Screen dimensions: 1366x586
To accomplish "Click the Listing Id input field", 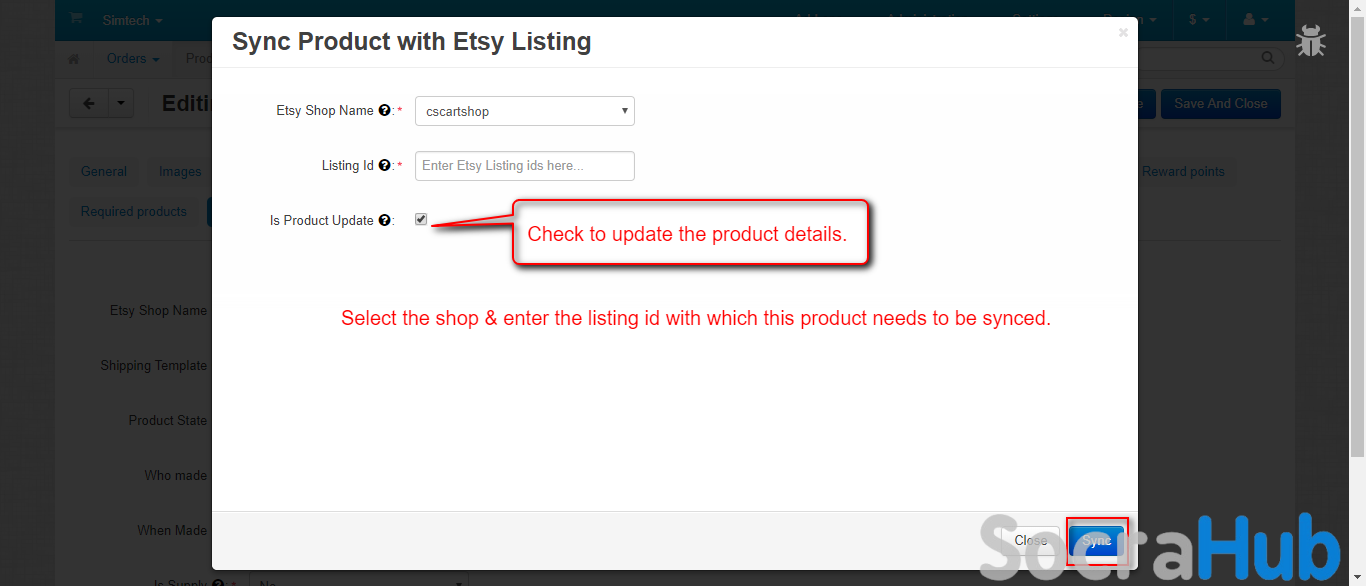I will point(525,166).
